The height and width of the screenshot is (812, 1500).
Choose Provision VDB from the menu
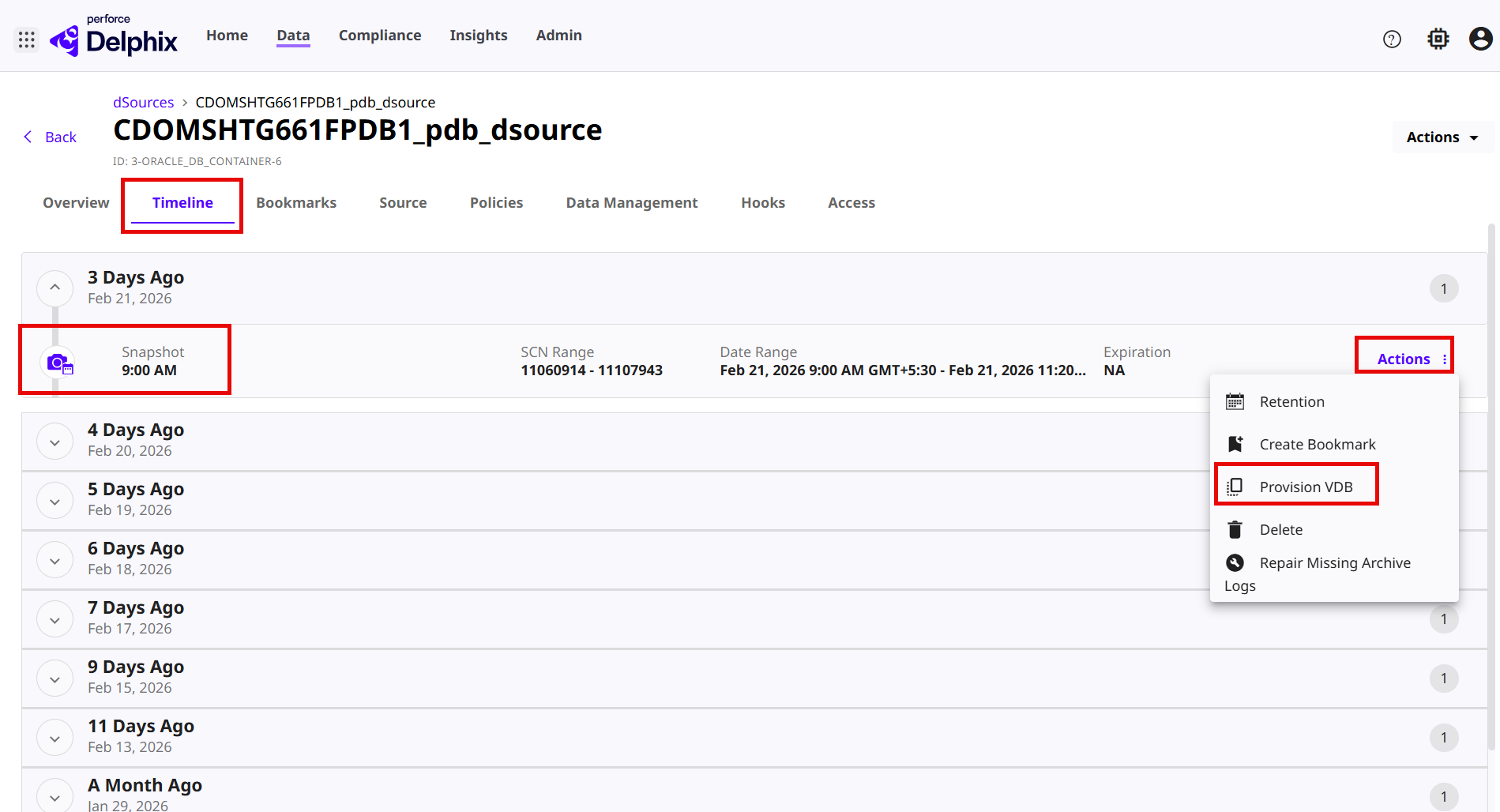pyautogui.click(x=1334, y=487)
